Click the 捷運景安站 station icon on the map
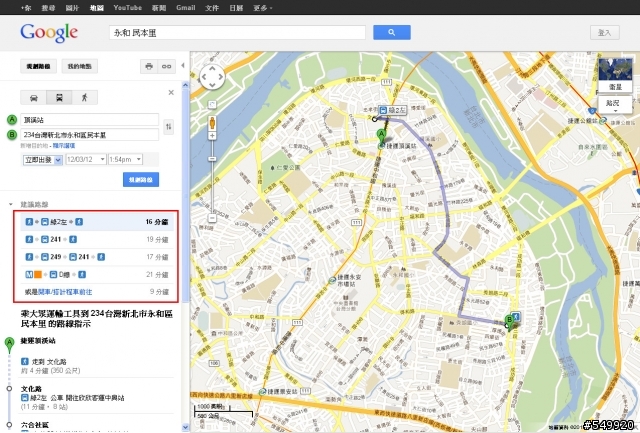Image resolution: width=640 pixels, height=433 pixels. point(262,392)
